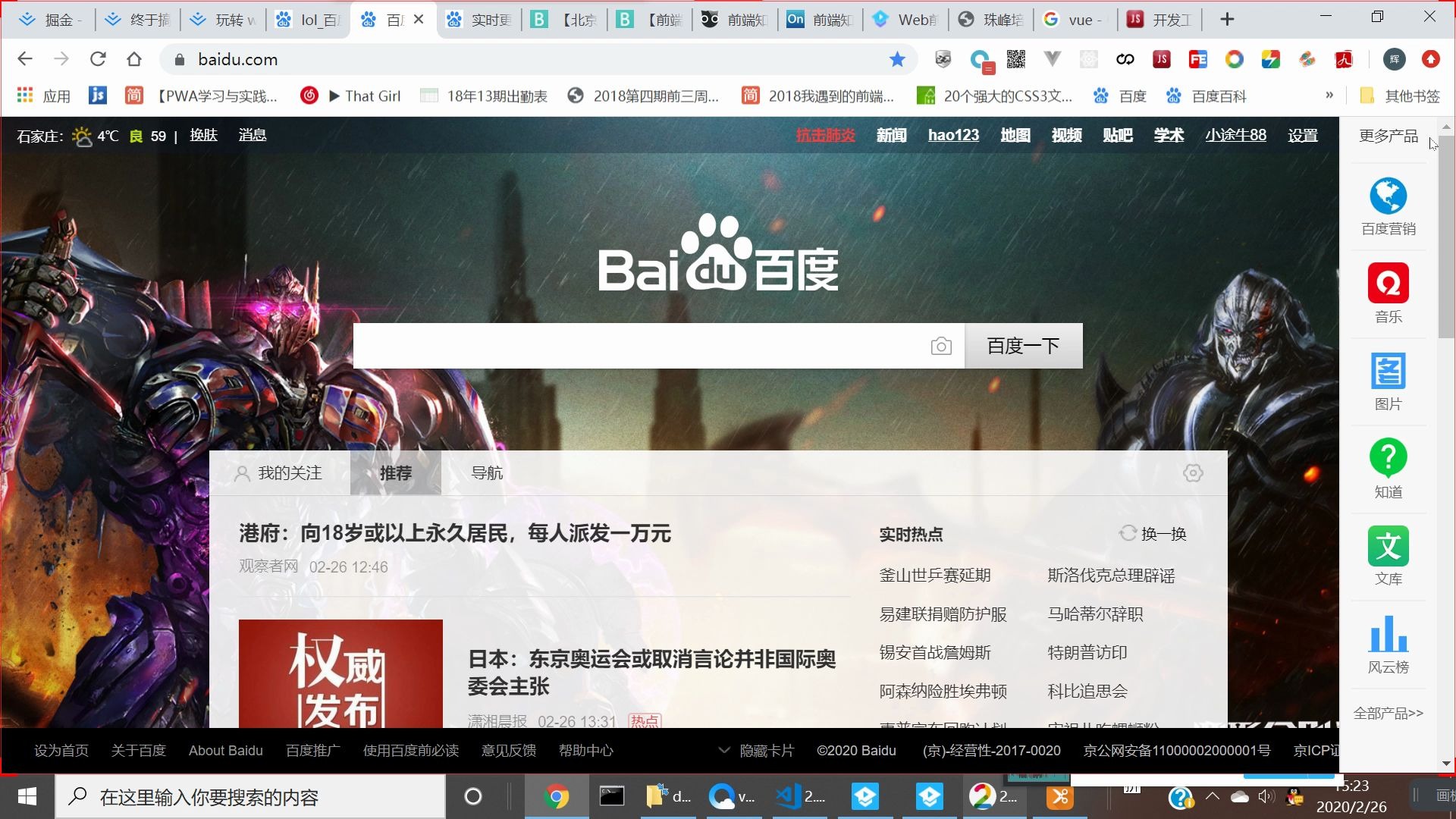
Task: Open the Baidu Music icon
Action: pos(1388,284)
